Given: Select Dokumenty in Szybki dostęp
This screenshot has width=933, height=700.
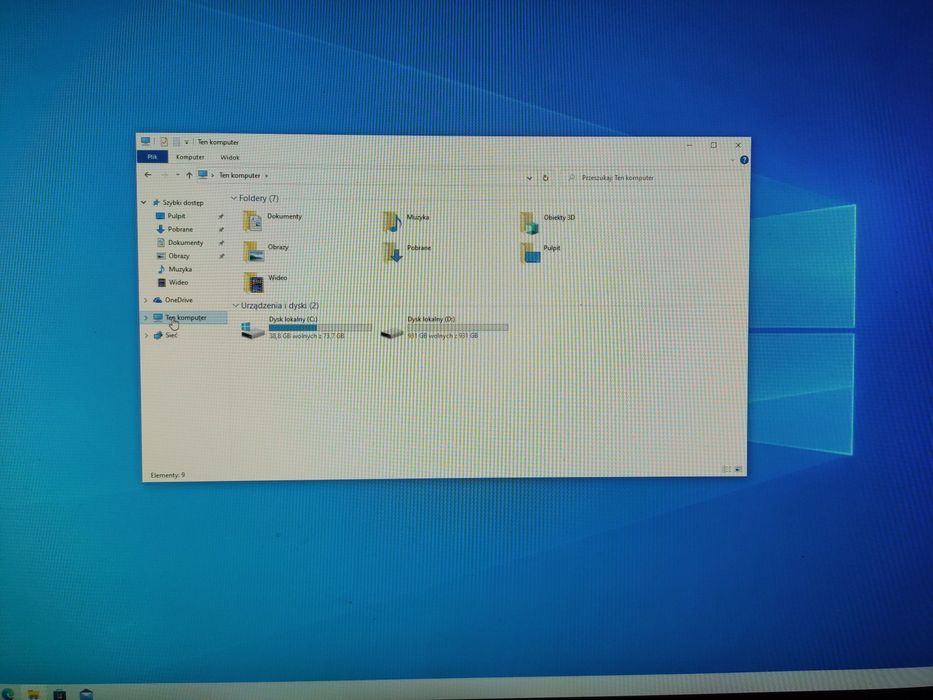Looking at the screenshot, I should tap(185, 243).
